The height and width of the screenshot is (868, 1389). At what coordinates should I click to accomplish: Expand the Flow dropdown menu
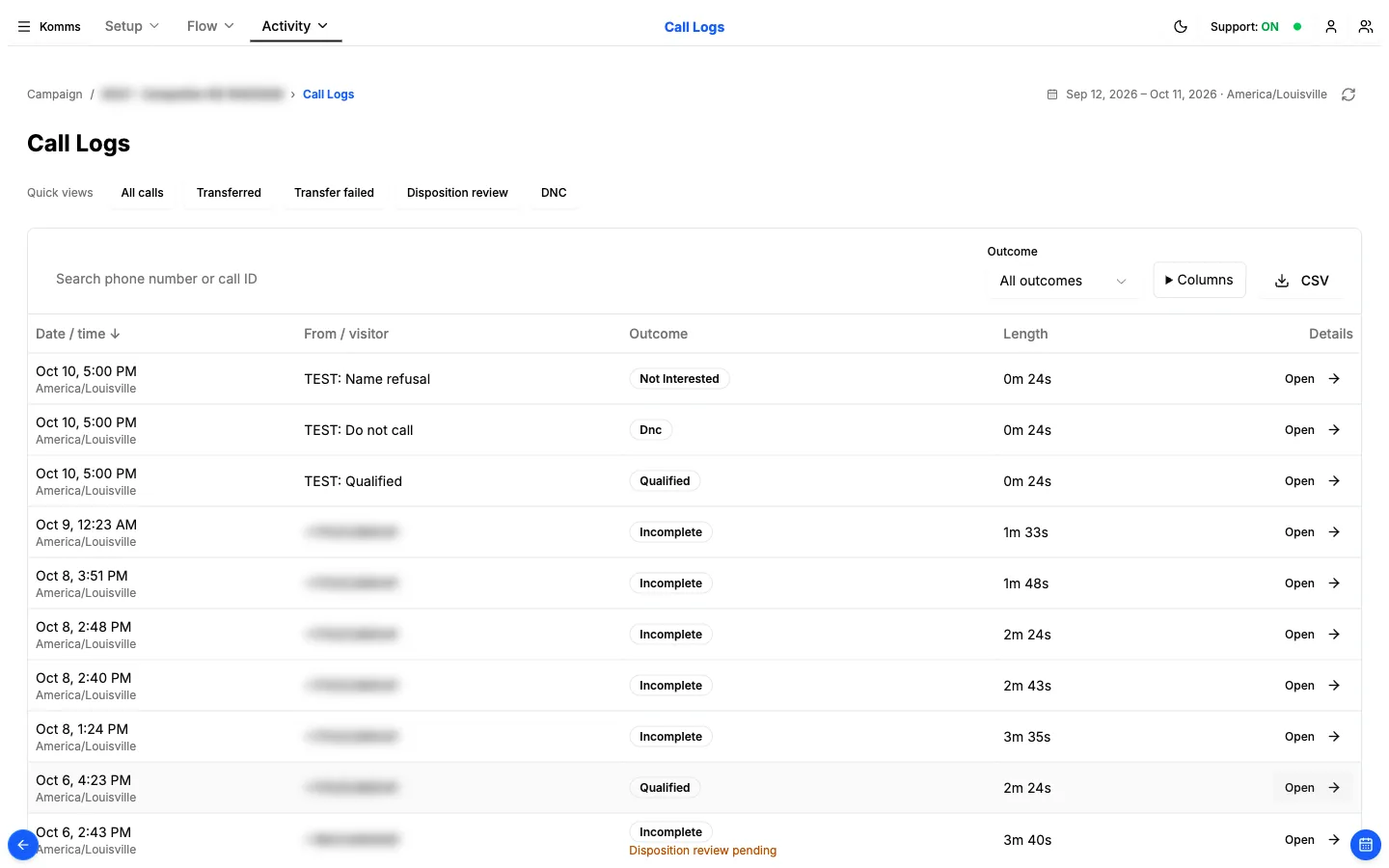point(210,26)
